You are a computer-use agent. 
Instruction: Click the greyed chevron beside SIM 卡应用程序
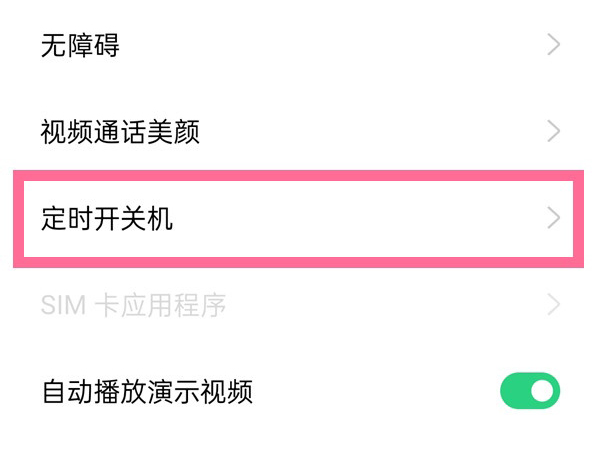554,305
